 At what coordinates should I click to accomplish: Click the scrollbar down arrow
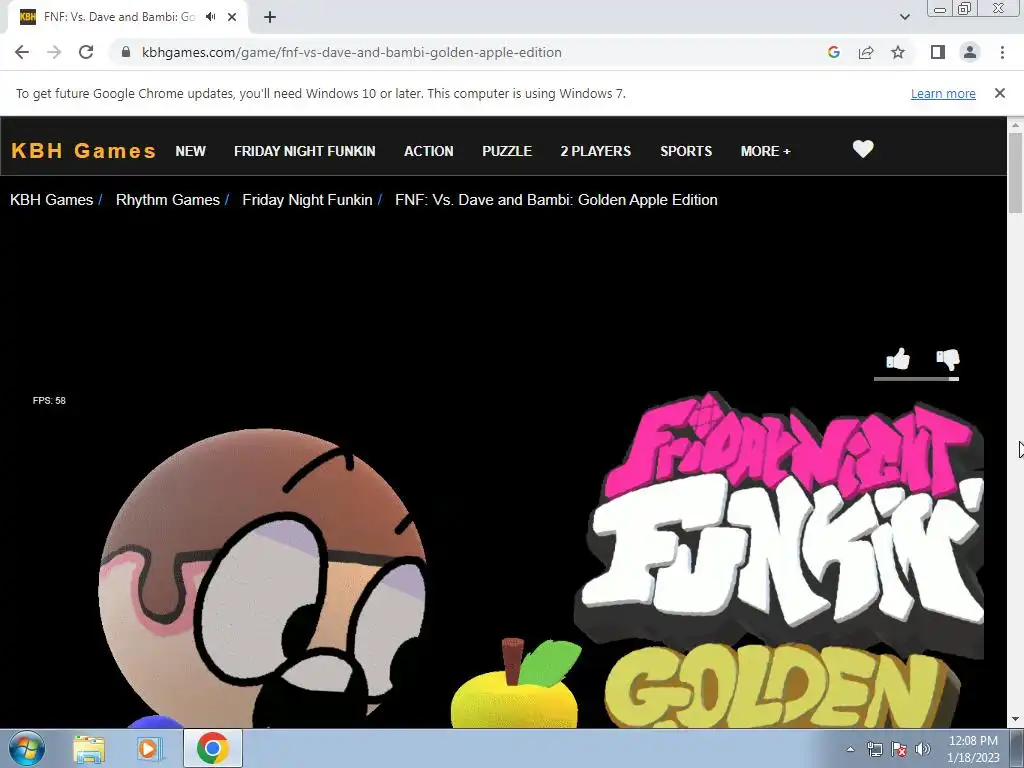[1015, 720]
